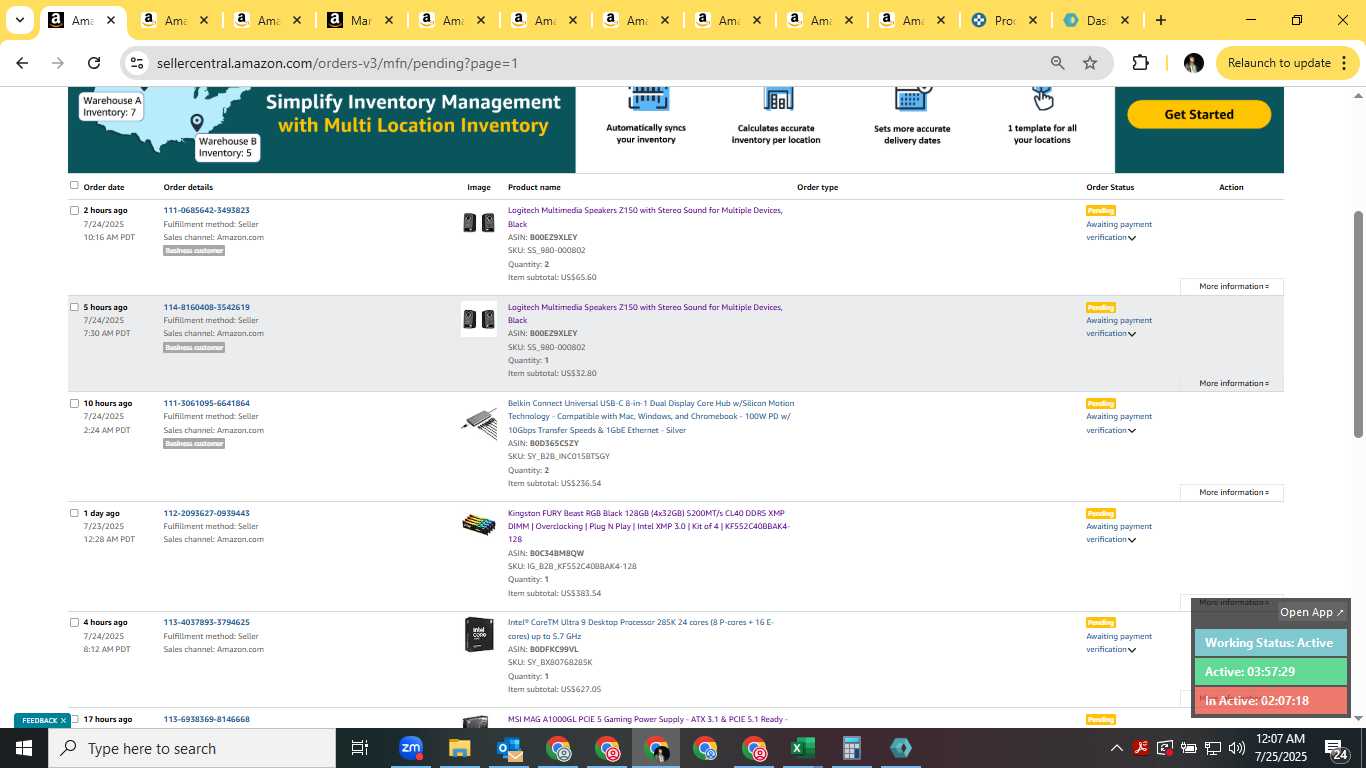Open the Open App link in tracker widget
The height and width of the screenshot is (768, 1366).
click(1312, 612)
